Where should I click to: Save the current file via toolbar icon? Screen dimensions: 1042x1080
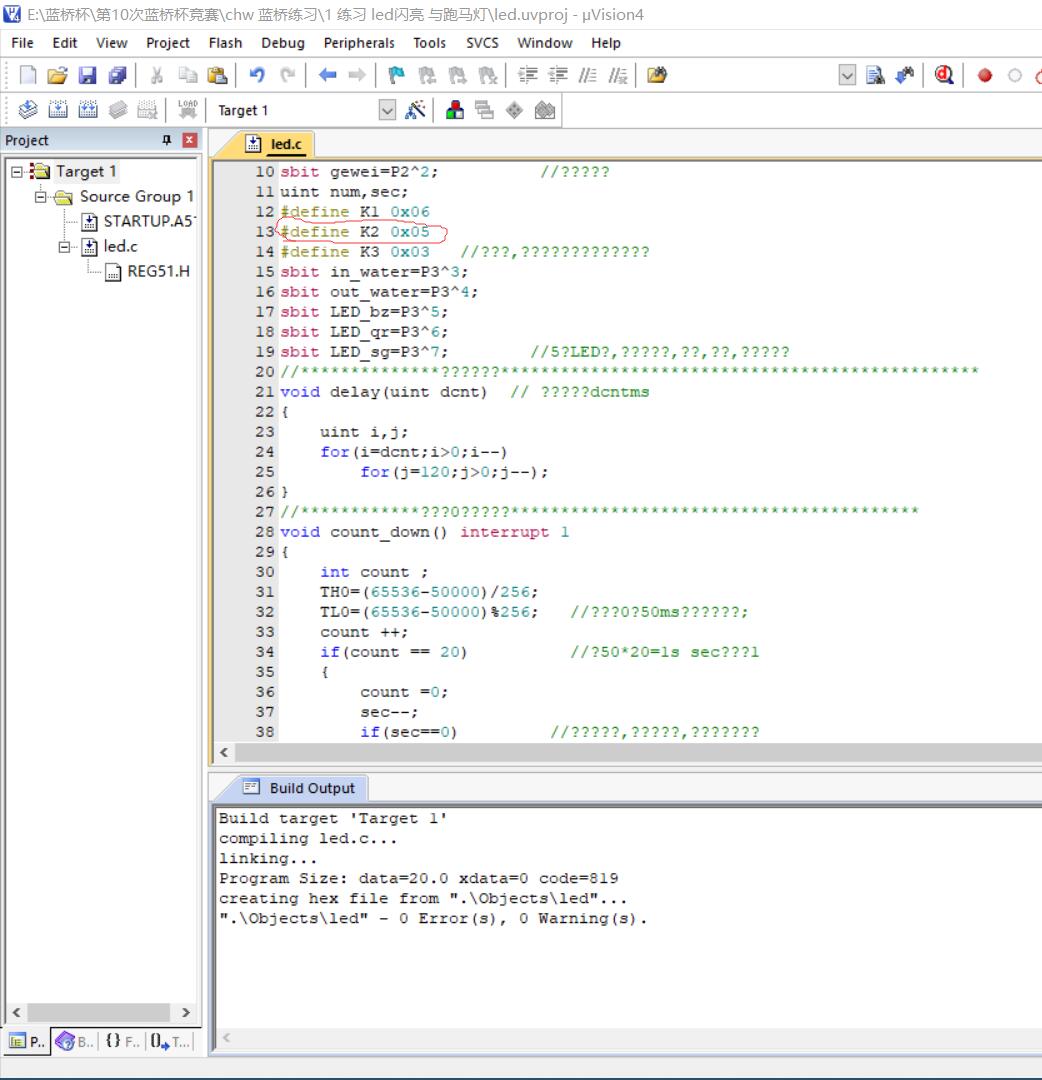click(87, 76)
